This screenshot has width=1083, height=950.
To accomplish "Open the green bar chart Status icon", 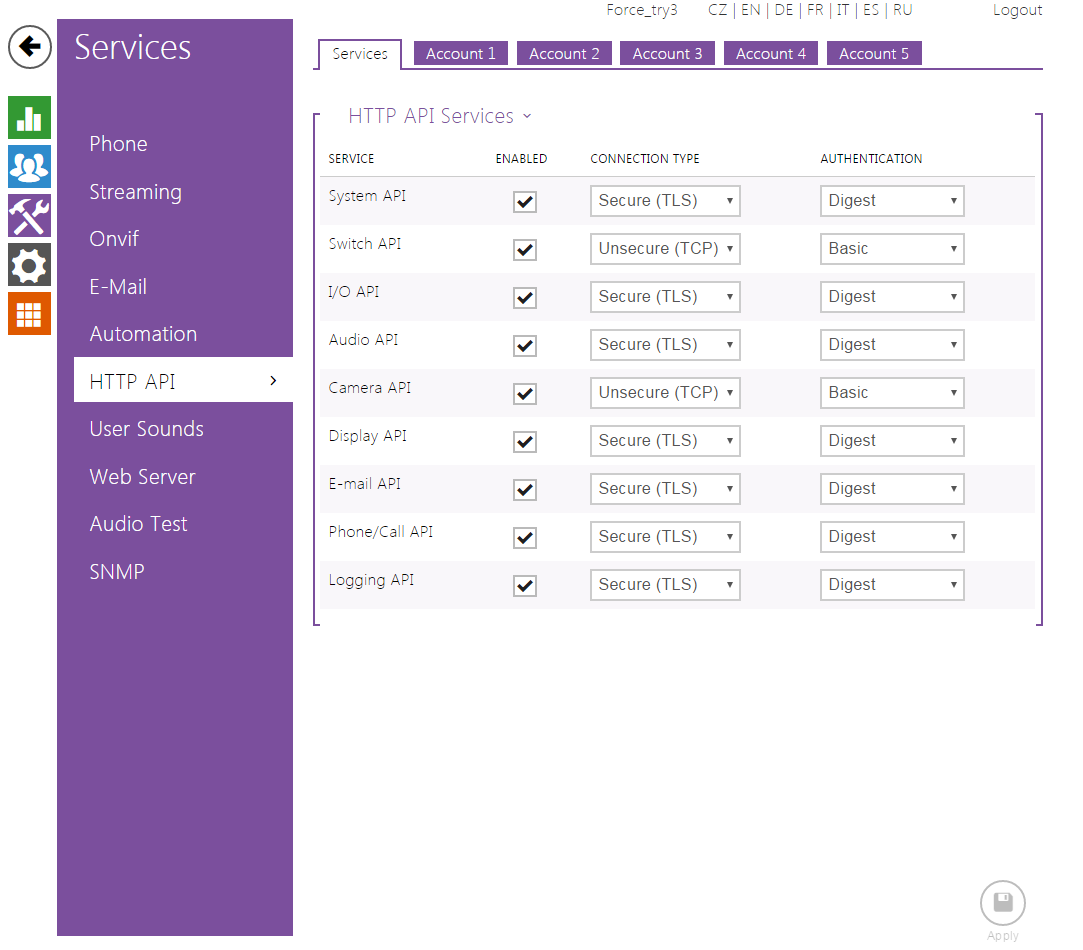I will click(x=29, y=118).
